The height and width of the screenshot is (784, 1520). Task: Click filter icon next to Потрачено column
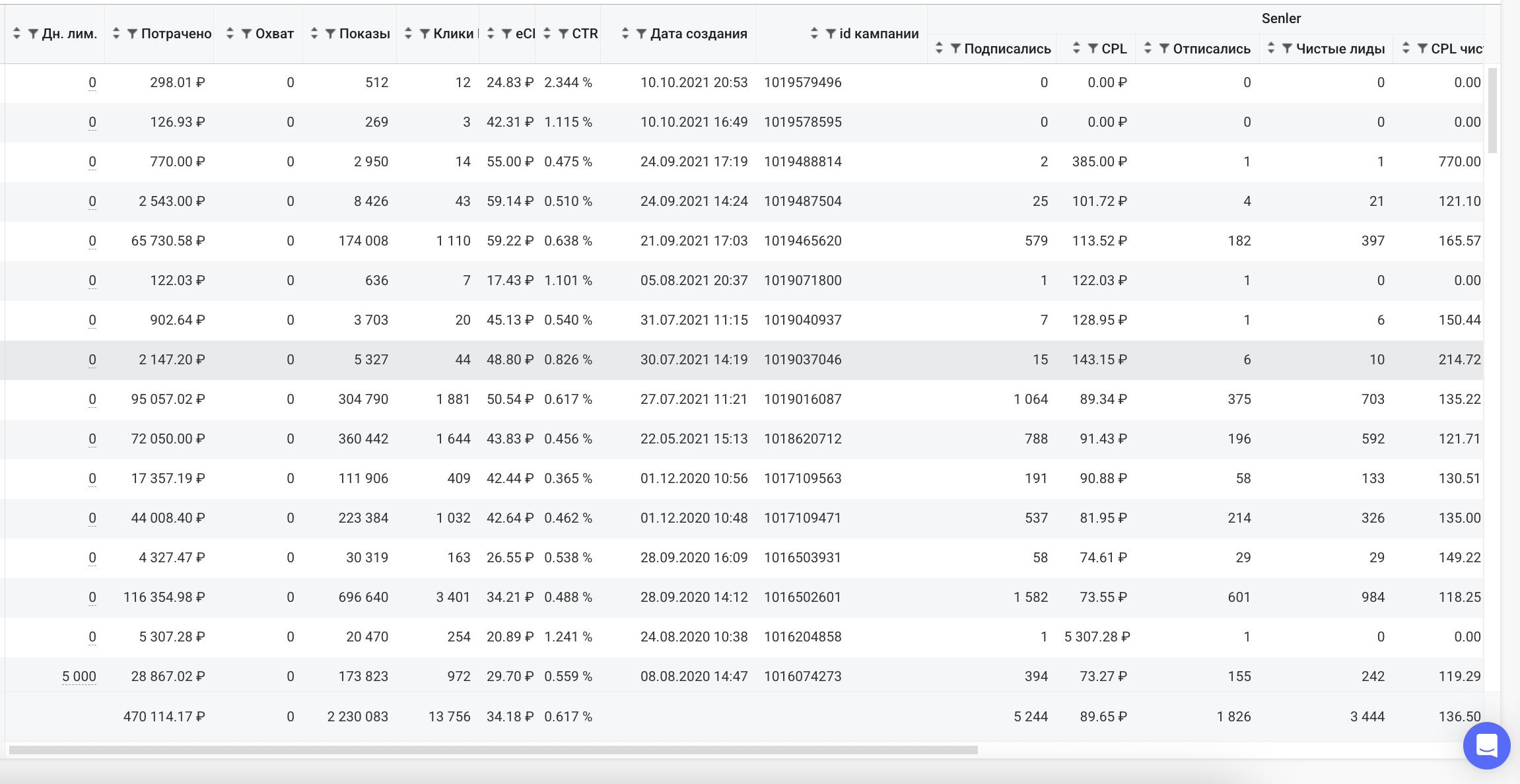point(132,34)
